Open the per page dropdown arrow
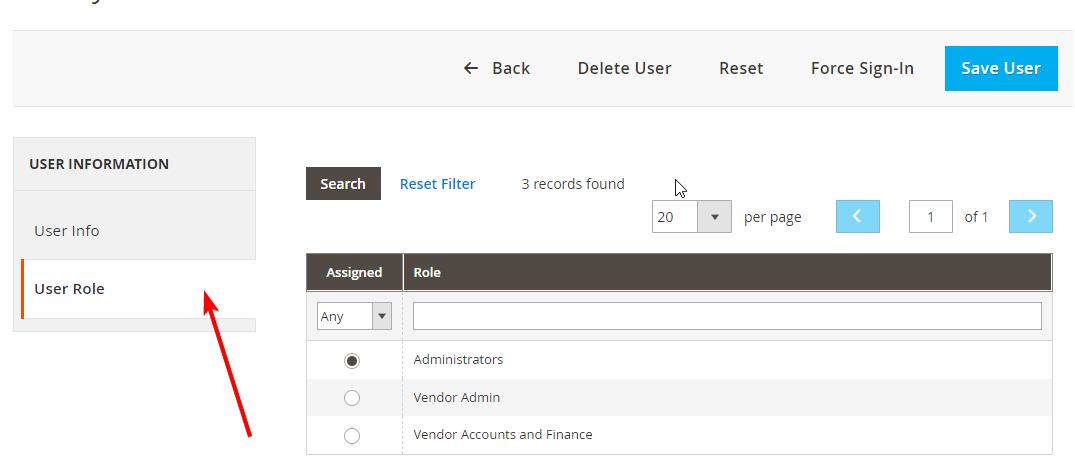 tap(714, 217)
